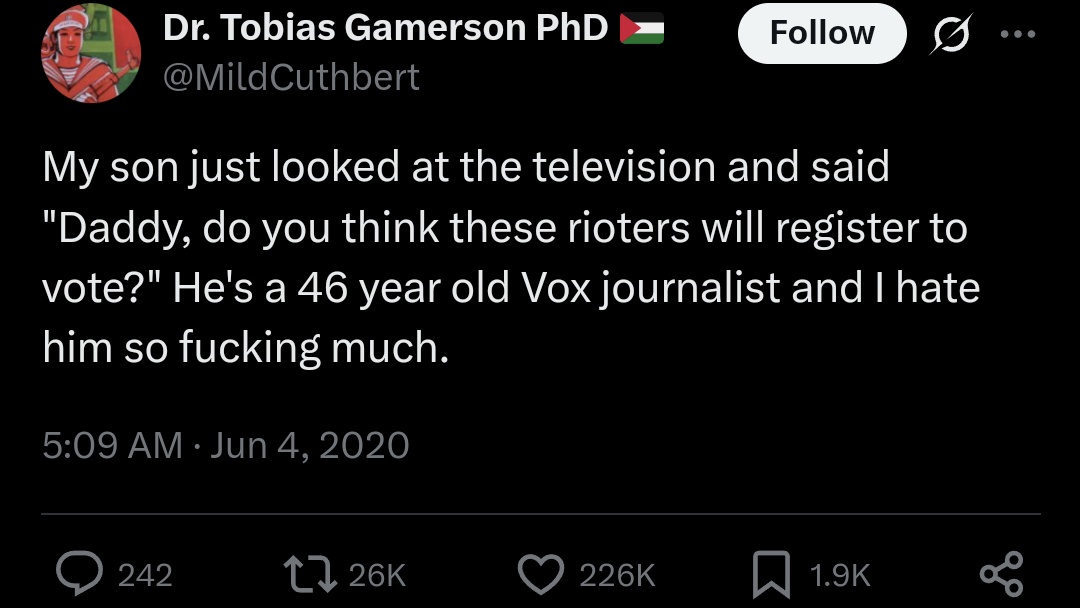View the 242 replies count
The image size is (1080, 608).
145,576
